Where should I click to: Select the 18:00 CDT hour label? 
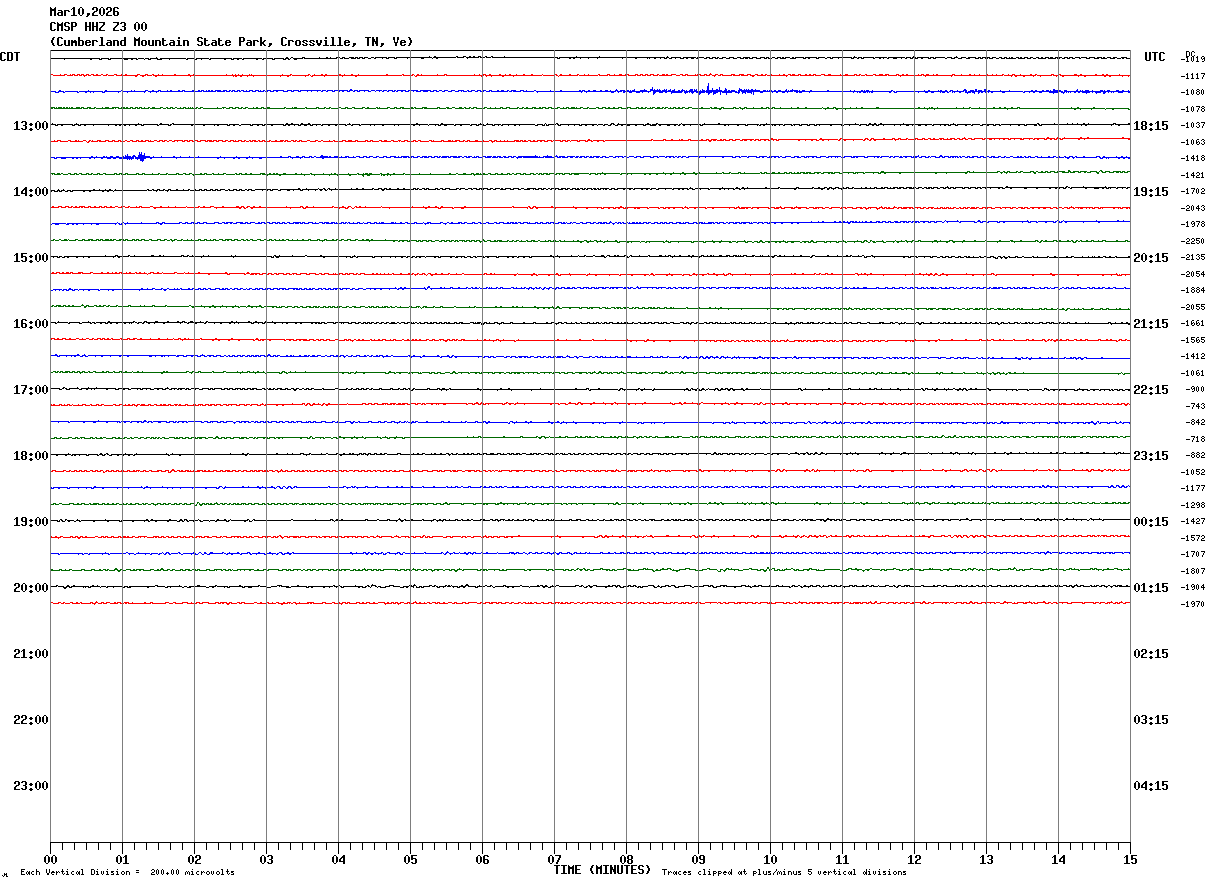(30, 456)
